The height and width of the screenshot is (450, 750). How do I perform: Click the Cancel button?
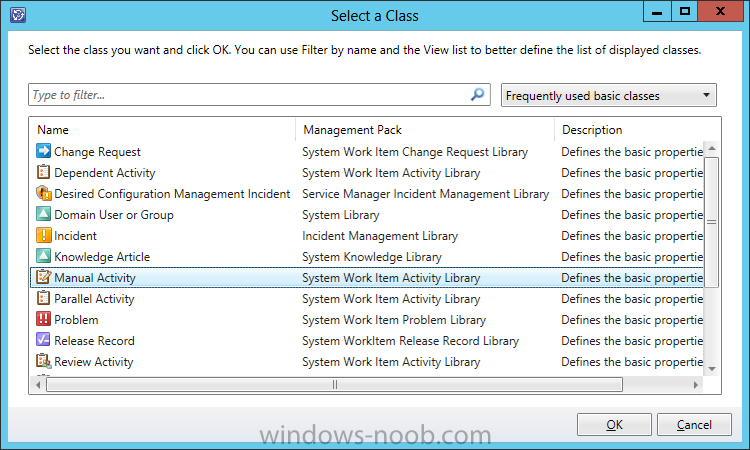(x=694, y=425)
